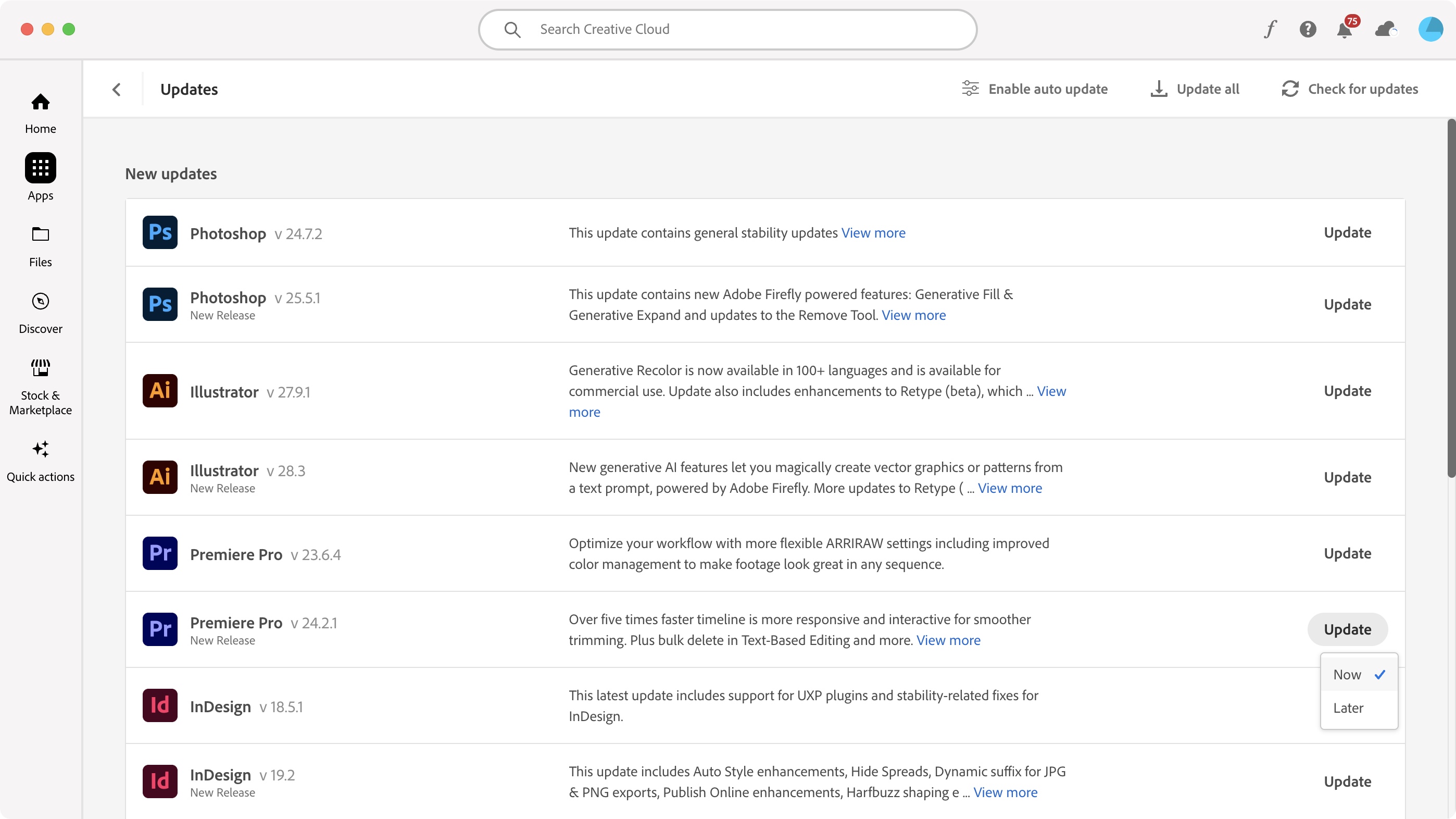Click the Illustrator app icon v27.9.1
Screen dimensions: 1456x819
(x=160, y=392)
